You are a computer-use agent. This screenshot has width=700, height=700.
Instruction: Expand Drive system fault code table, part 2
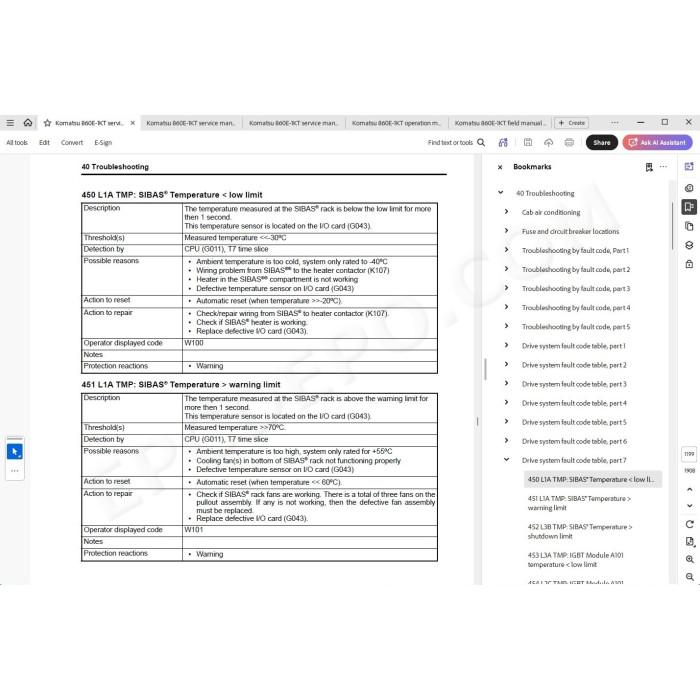506,364
